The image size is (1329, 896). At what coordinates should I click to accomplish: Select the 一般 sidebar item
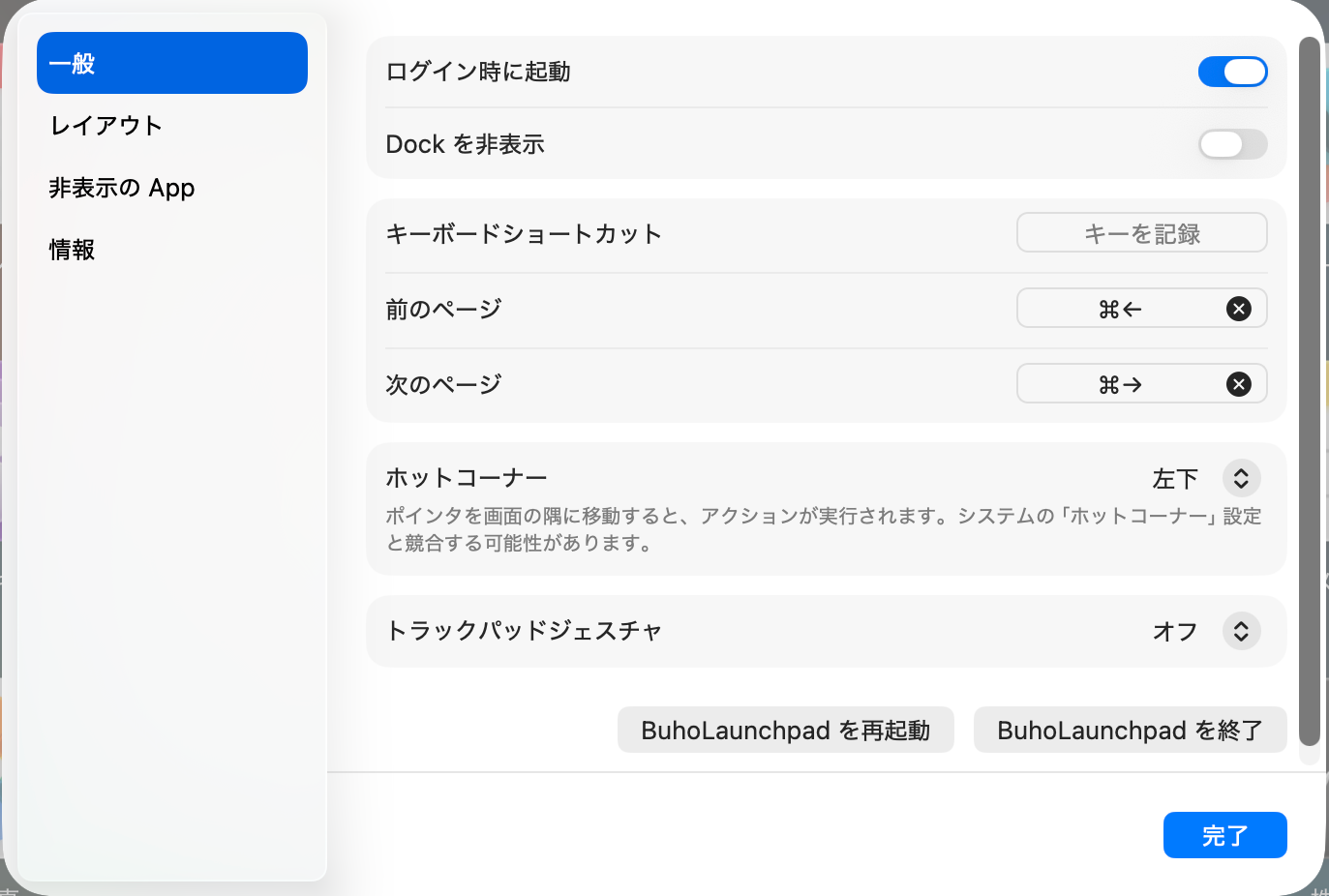172,63
